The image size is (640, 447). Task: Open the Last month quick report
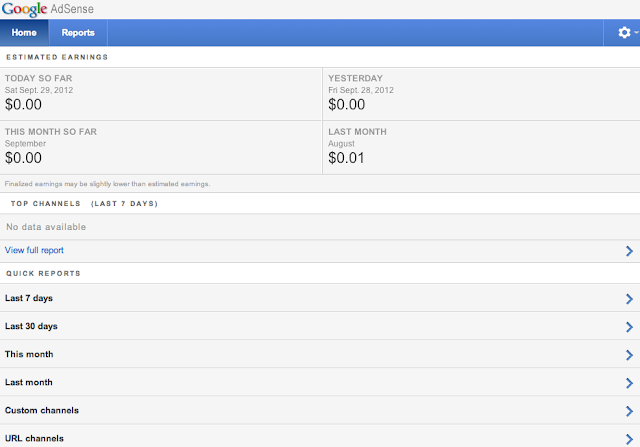click(x=29, y=382)
